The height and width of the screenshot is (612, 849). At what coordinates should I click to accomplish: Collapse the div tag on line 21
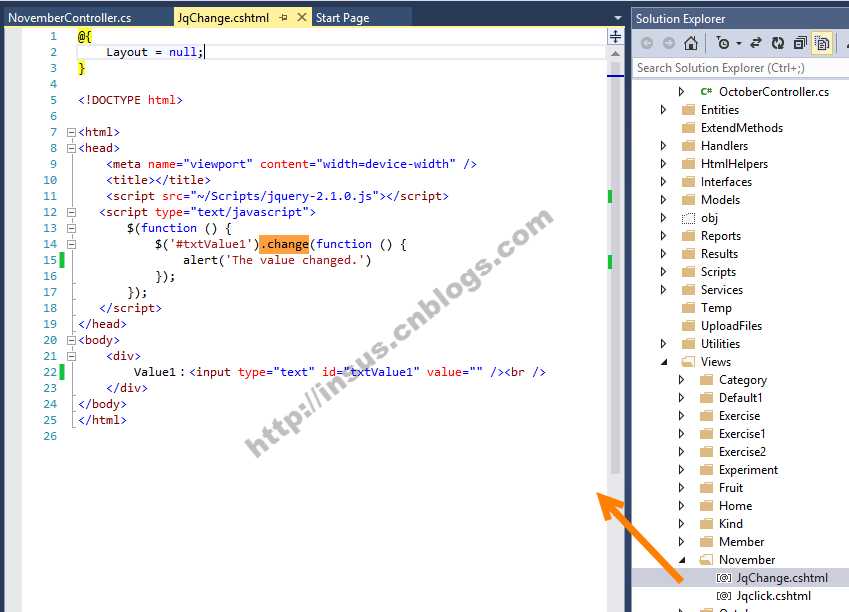point(71,356)
